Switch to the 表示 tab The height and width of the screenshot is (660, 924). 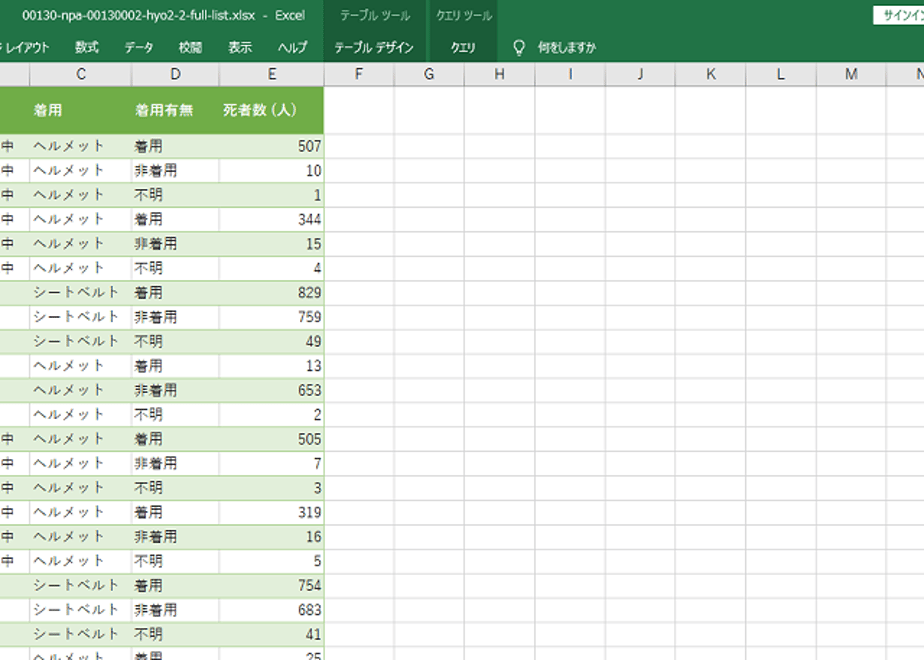(x=240, y=48)
